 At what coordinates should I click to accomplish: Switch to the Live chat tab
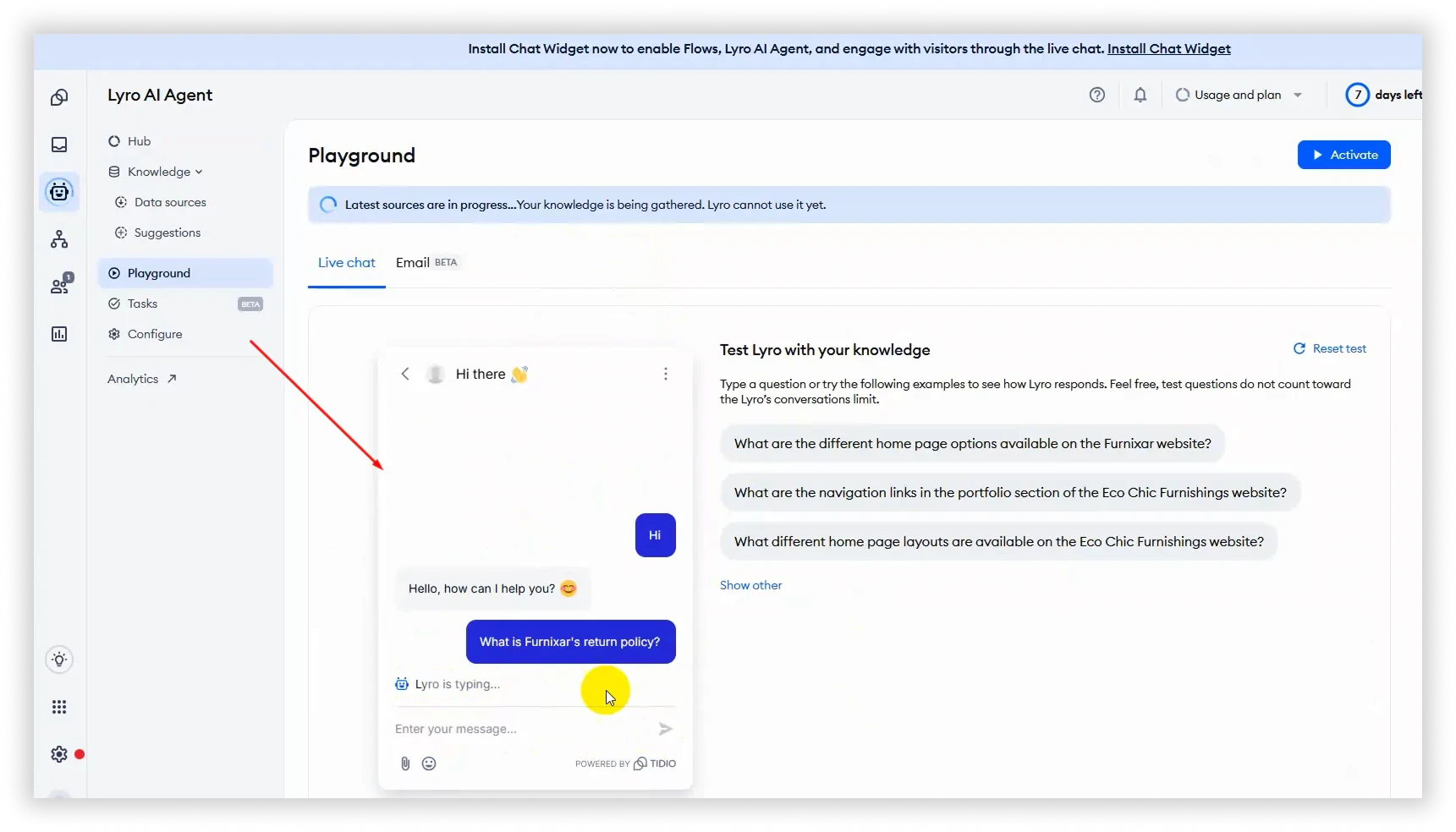pyautogui.click(x=347, y=263)
